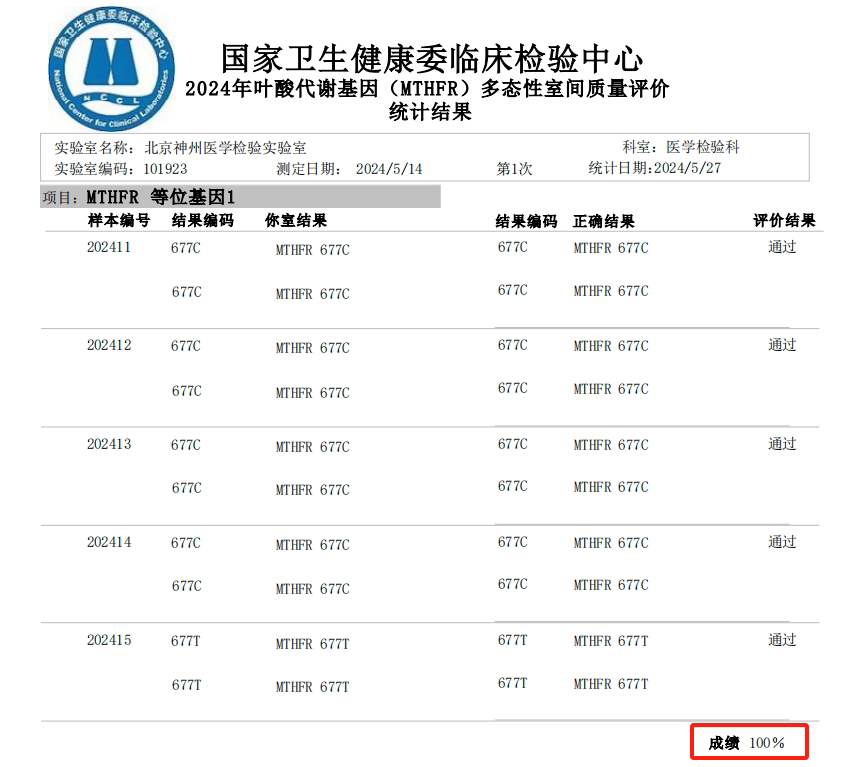Image resolution: width=854 pixels, height=767 pixels.
Task: Select sample number 202411
Action: tap(108, 247)
